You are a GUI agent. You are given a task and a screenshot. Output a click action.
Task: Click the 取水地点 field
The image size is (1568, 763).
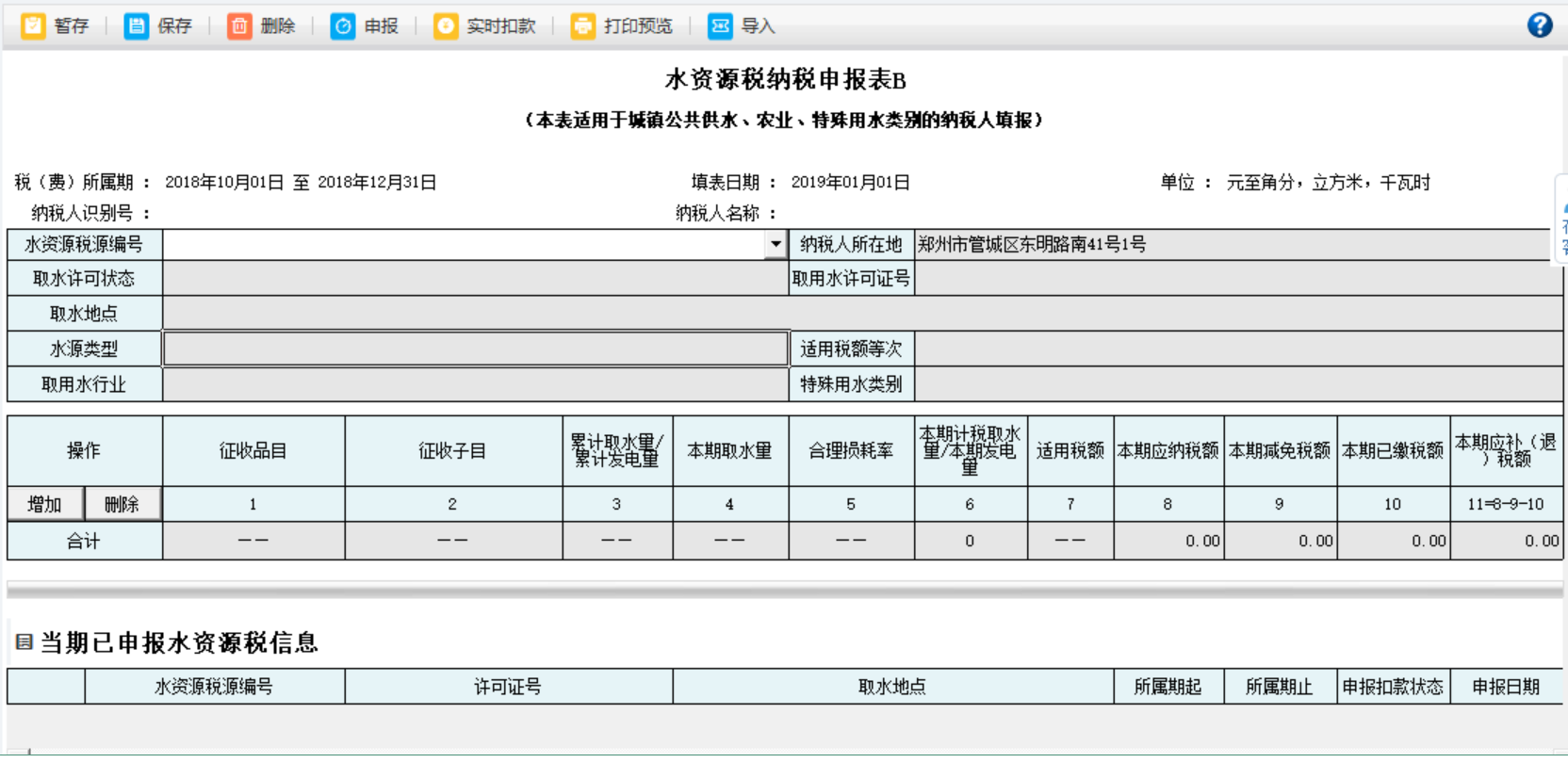pos(862,314)
